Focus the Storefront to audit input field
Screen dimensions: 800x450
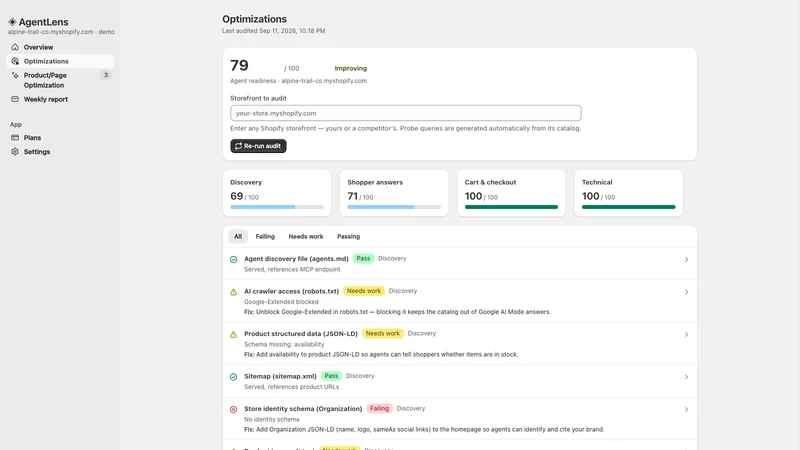406,113
